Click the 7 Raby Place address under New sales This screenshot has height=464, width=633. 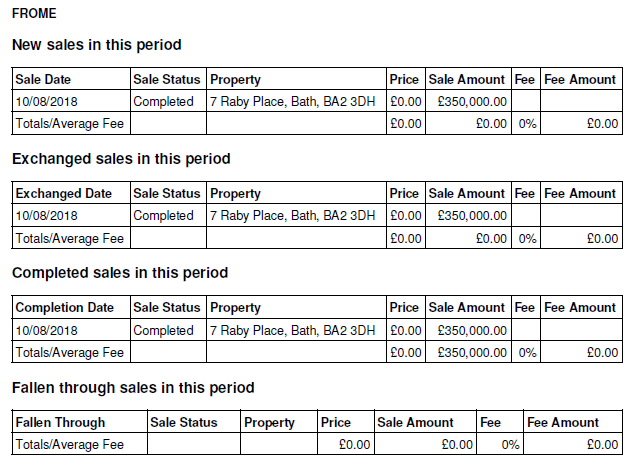click(293, 101)
